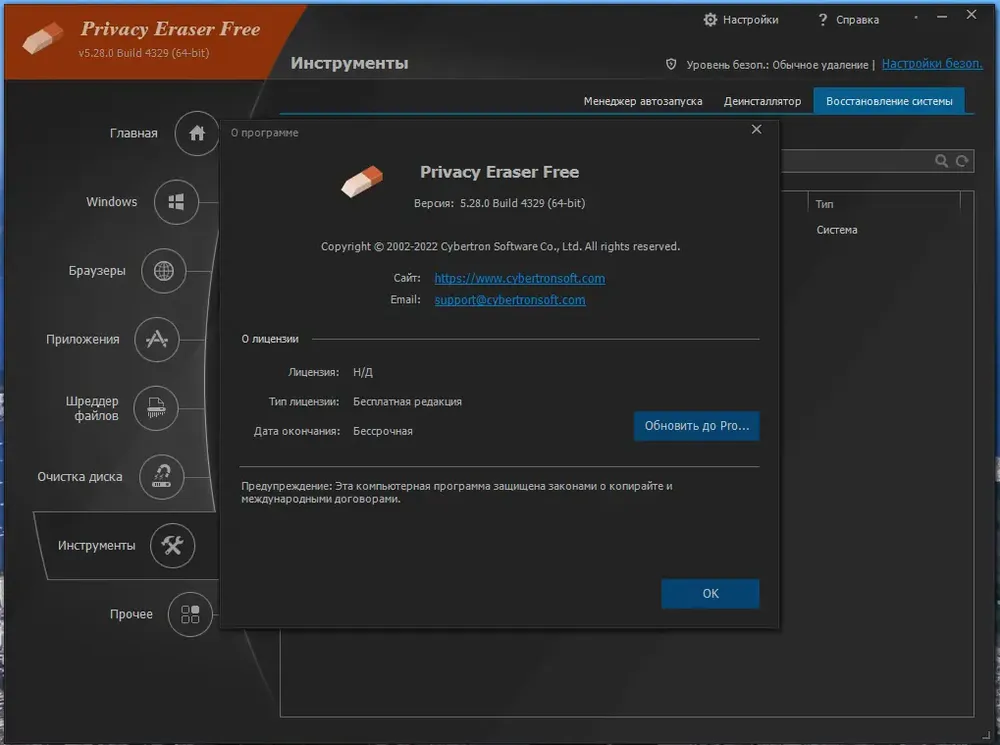1000x745 pixels.
Task: Click the Copyright 2002-2022 Cybertron text
Action: (501, 246)
